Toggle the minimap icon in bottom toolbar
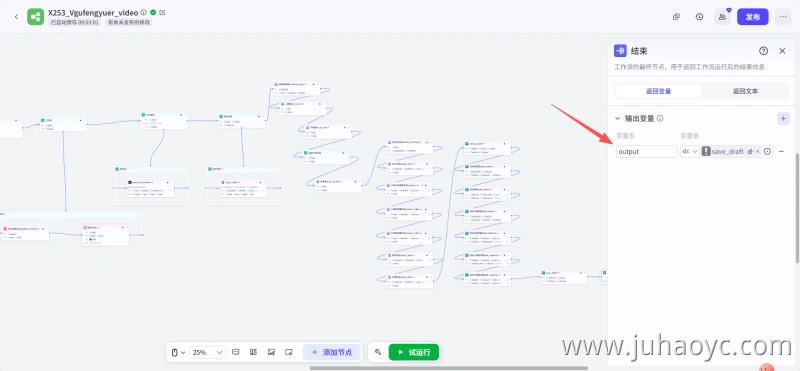 click(289, 352)
